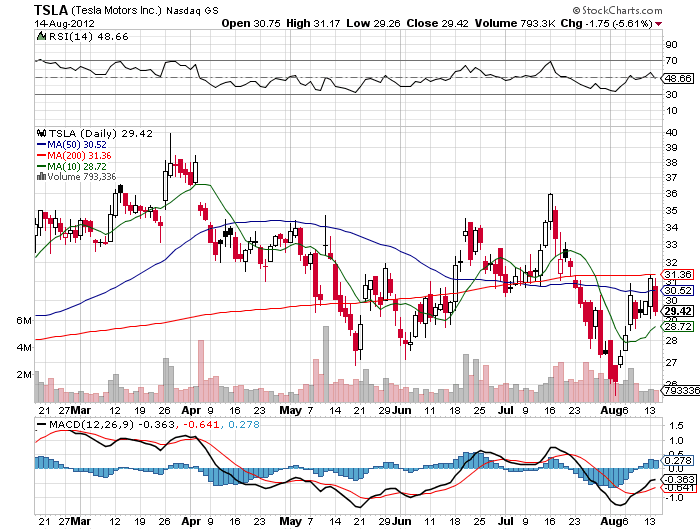Click the MA(10) 28.72 price tag on right axis
The width and height of the screenshot is (700, 530).
678,326
